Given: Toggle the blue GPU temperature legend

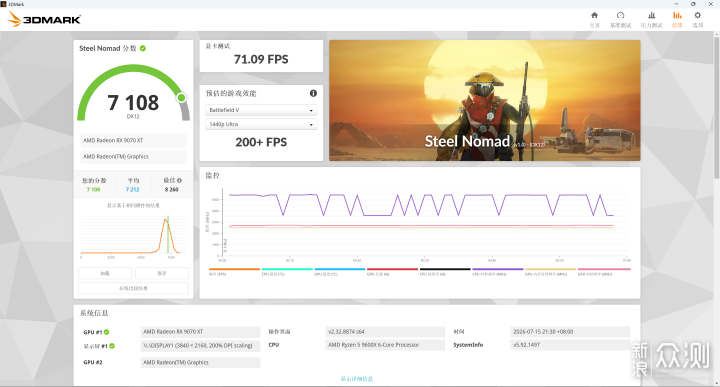Looking at the screenshot, I should pos(339,272).
